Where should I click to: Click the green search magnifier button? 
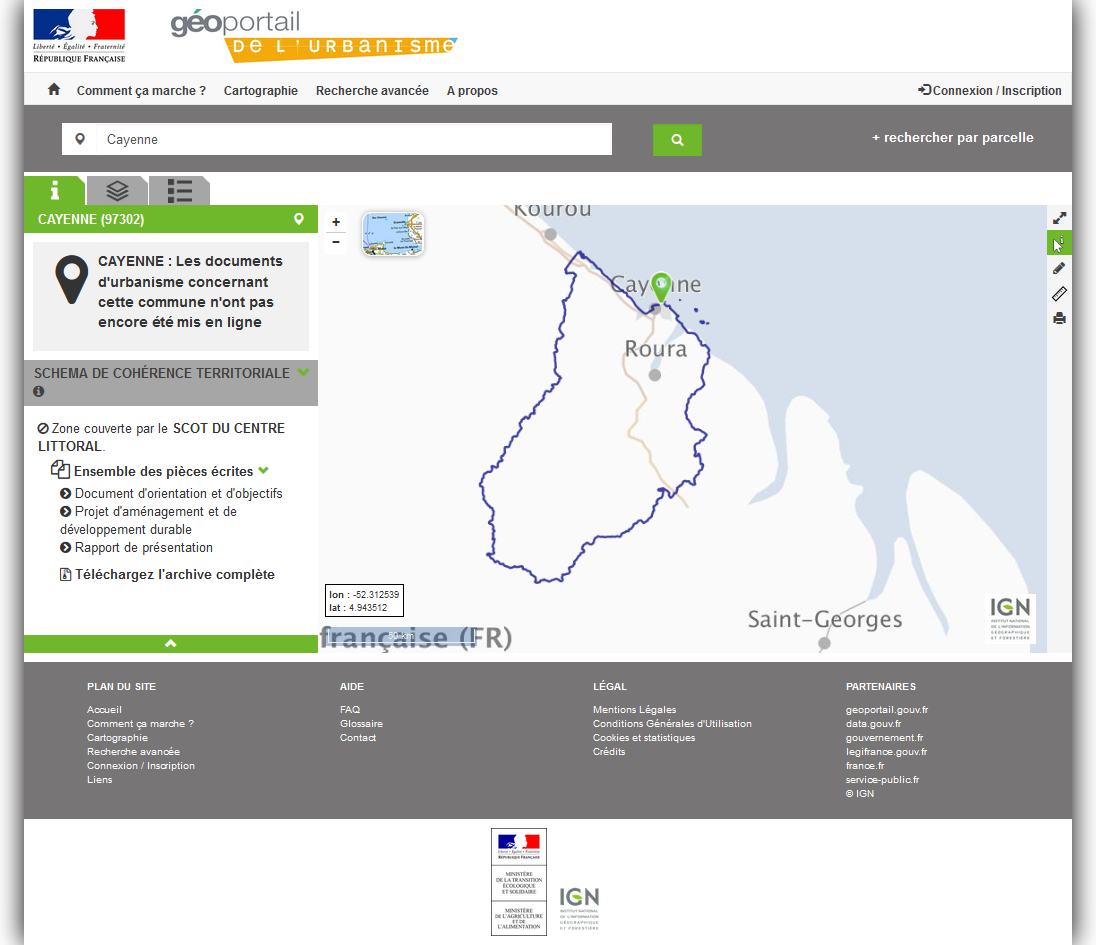point(677,140)
